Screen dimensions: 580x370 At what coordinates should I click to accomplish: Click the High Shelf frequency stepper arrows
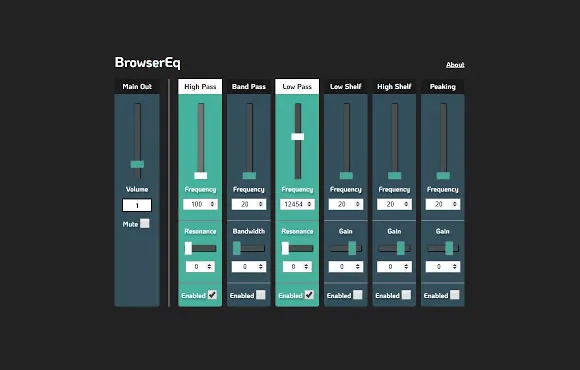coord(406,204)
